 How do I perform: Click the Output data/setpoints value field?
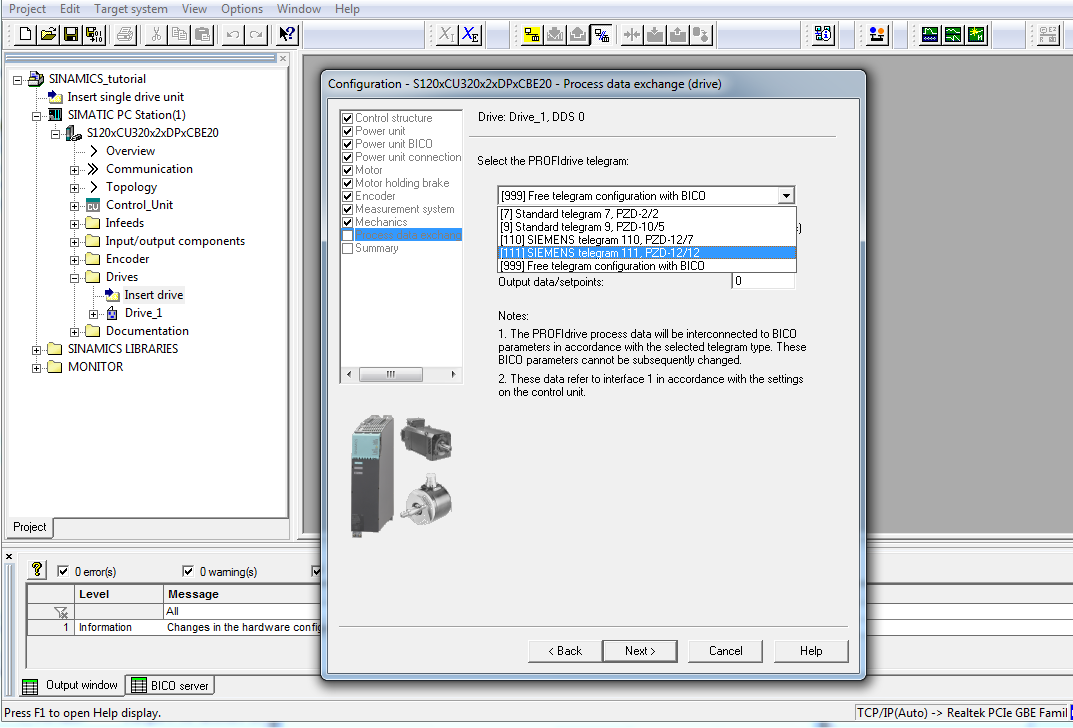point(764,281)
